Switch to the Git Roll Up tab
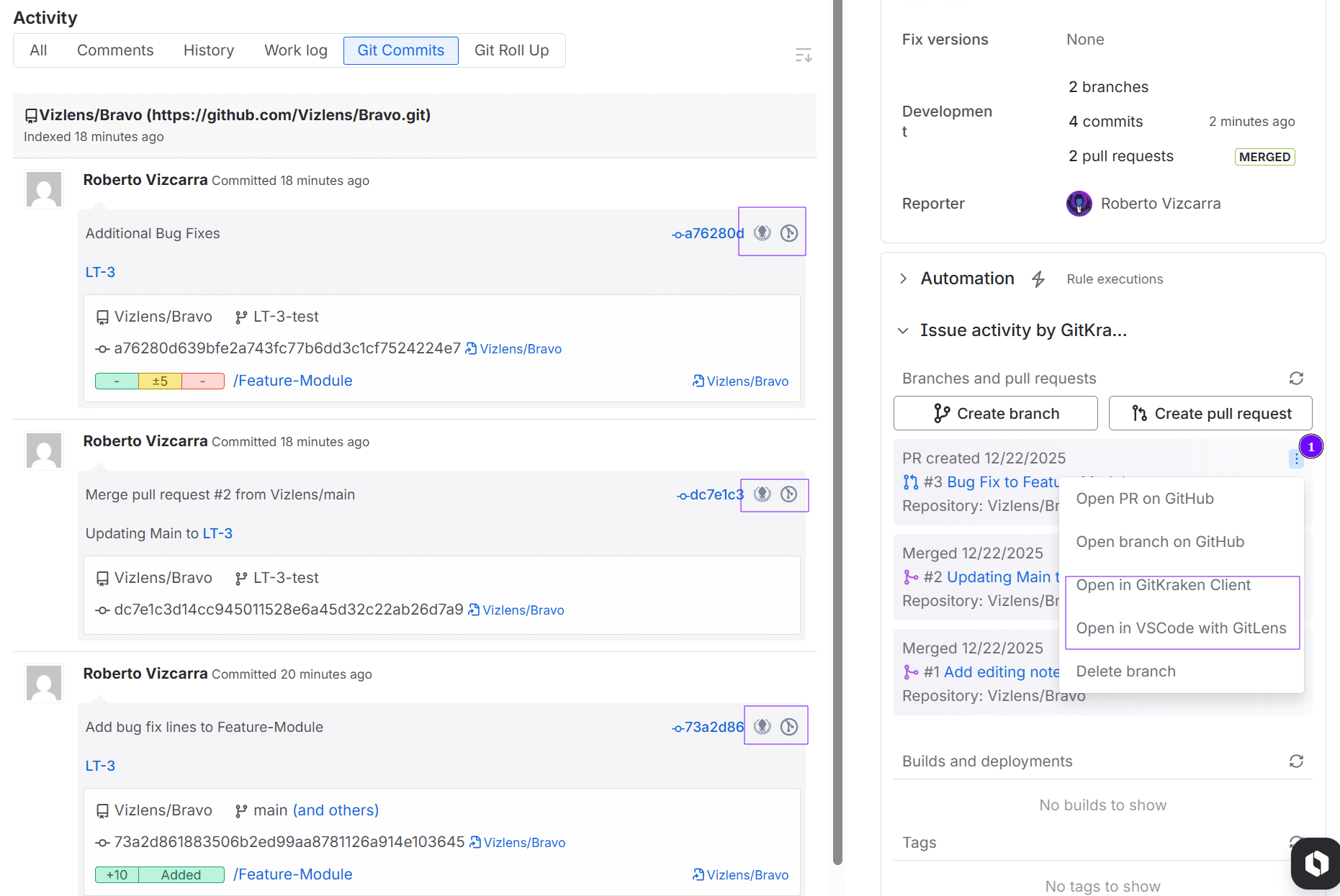This screenshot has height=896, width=1340. coord(511,50)
